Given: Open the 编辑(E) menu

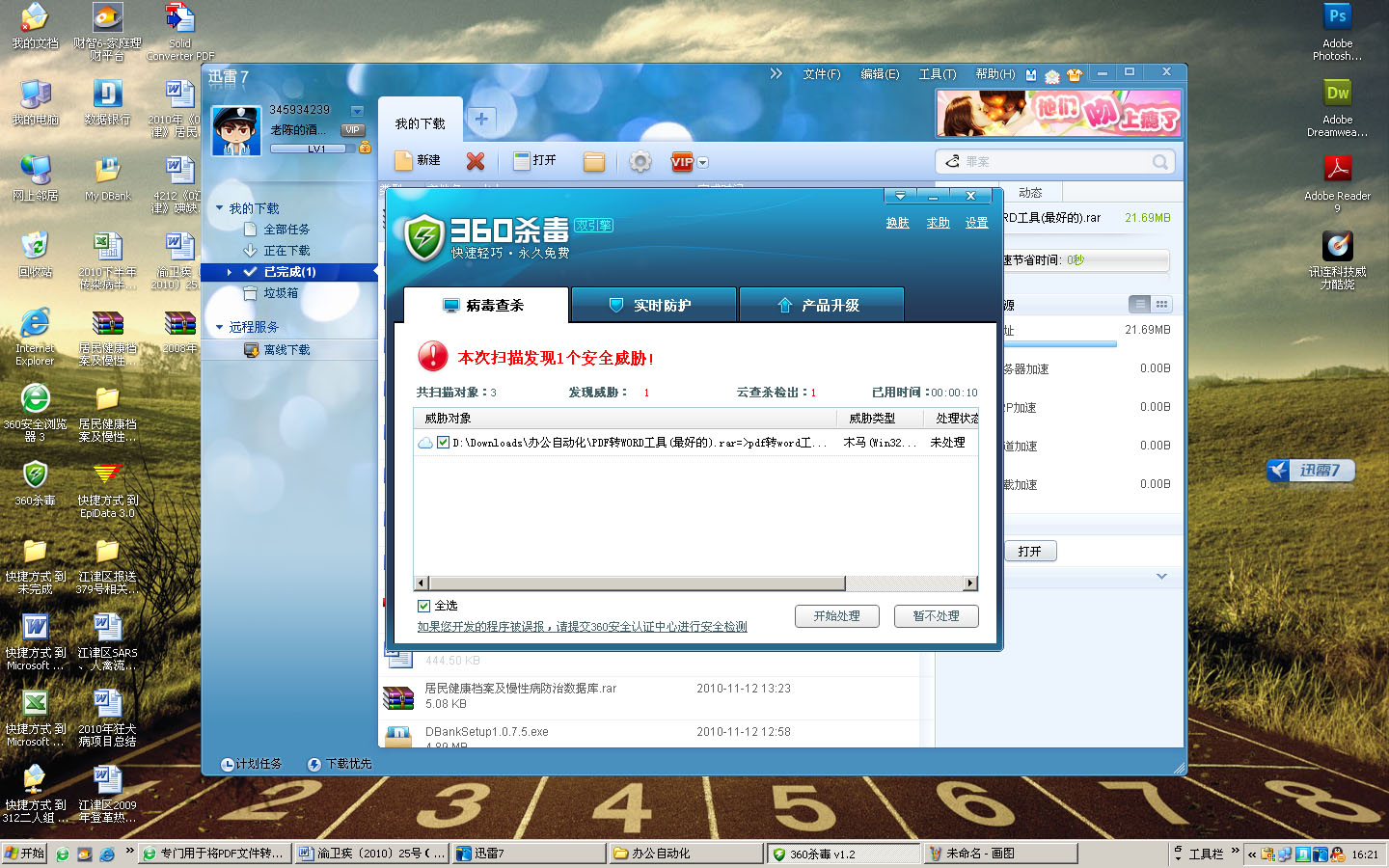Looking at the screenshot, I should [880, 74].
